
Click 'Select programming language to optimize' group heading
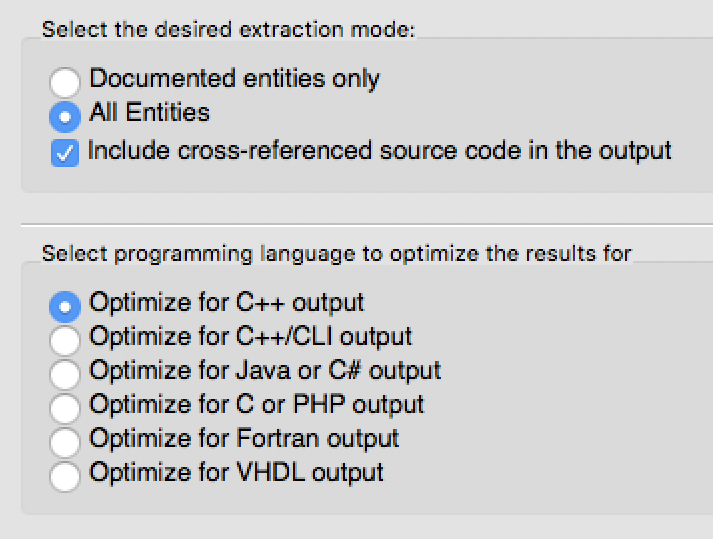(x=337, y=254)
